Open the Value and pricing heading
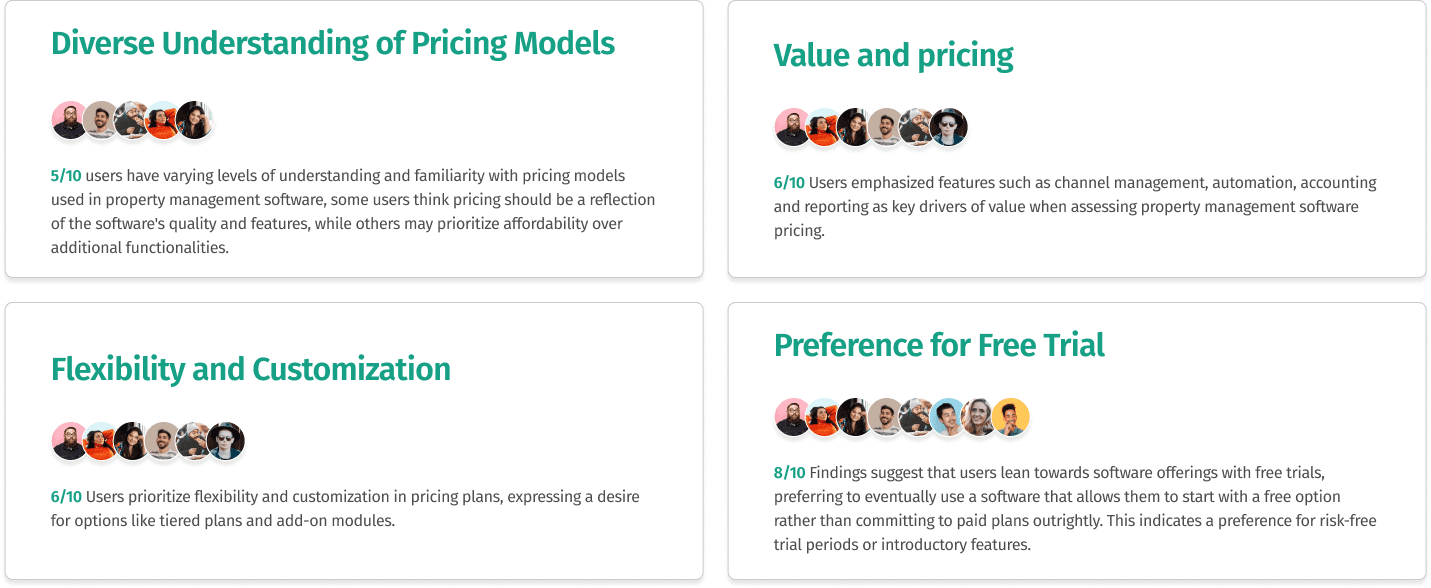 (x=893, y=56)
